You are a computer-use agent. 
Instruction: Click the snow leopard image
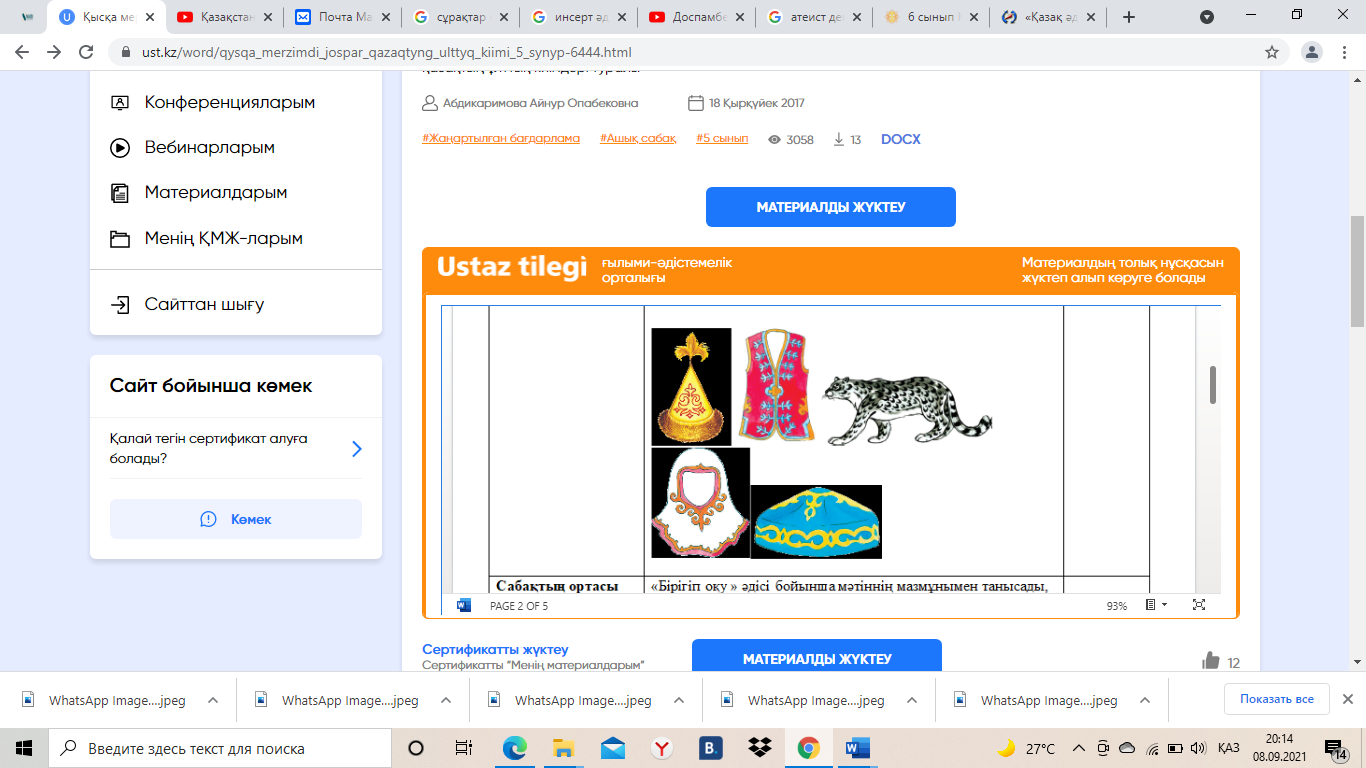[x=907, y=408]
